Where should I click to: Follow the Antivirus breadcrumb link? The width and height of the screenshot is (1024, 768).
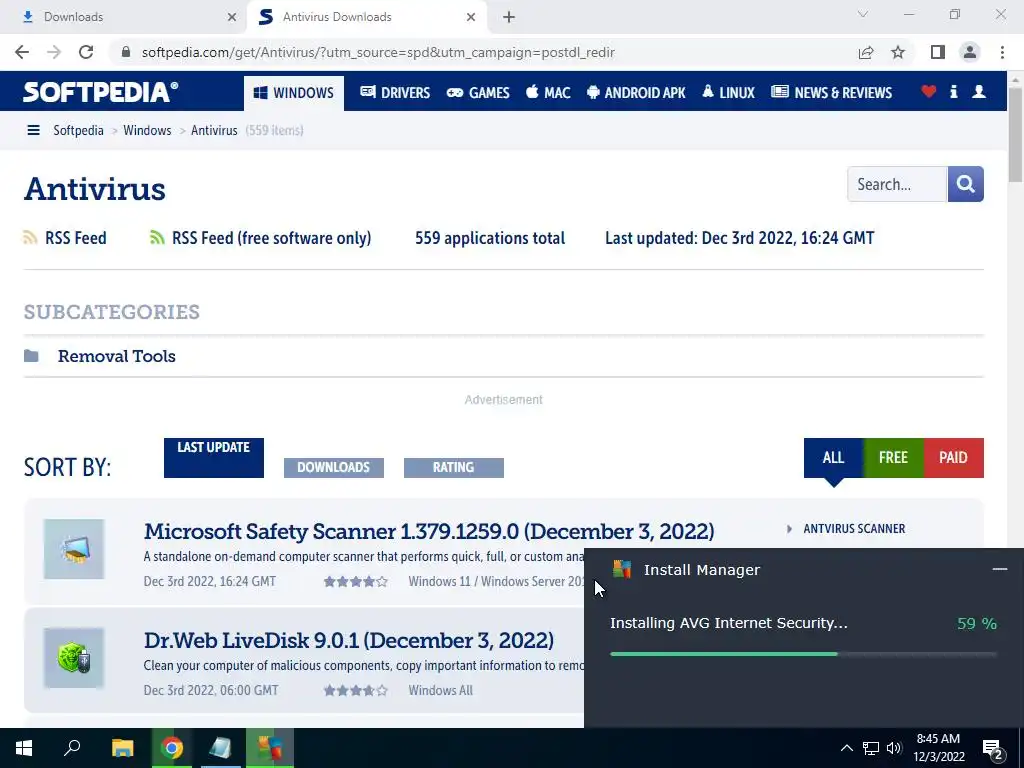click(x=214, y=131)
